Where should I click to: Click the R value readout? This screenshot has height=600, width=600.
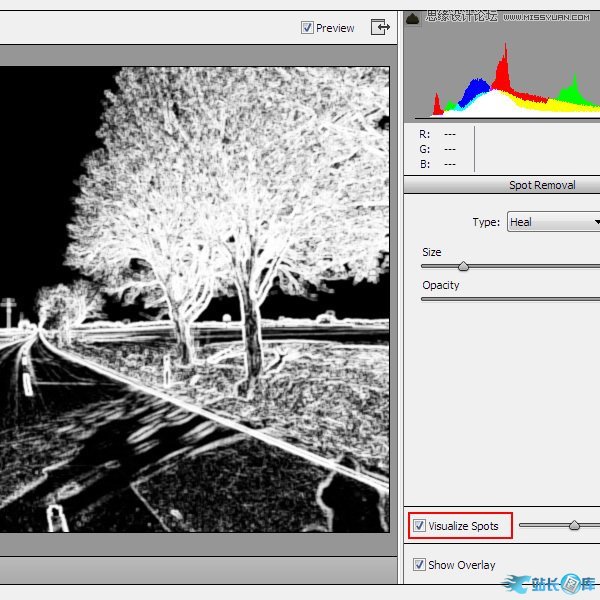449,133
